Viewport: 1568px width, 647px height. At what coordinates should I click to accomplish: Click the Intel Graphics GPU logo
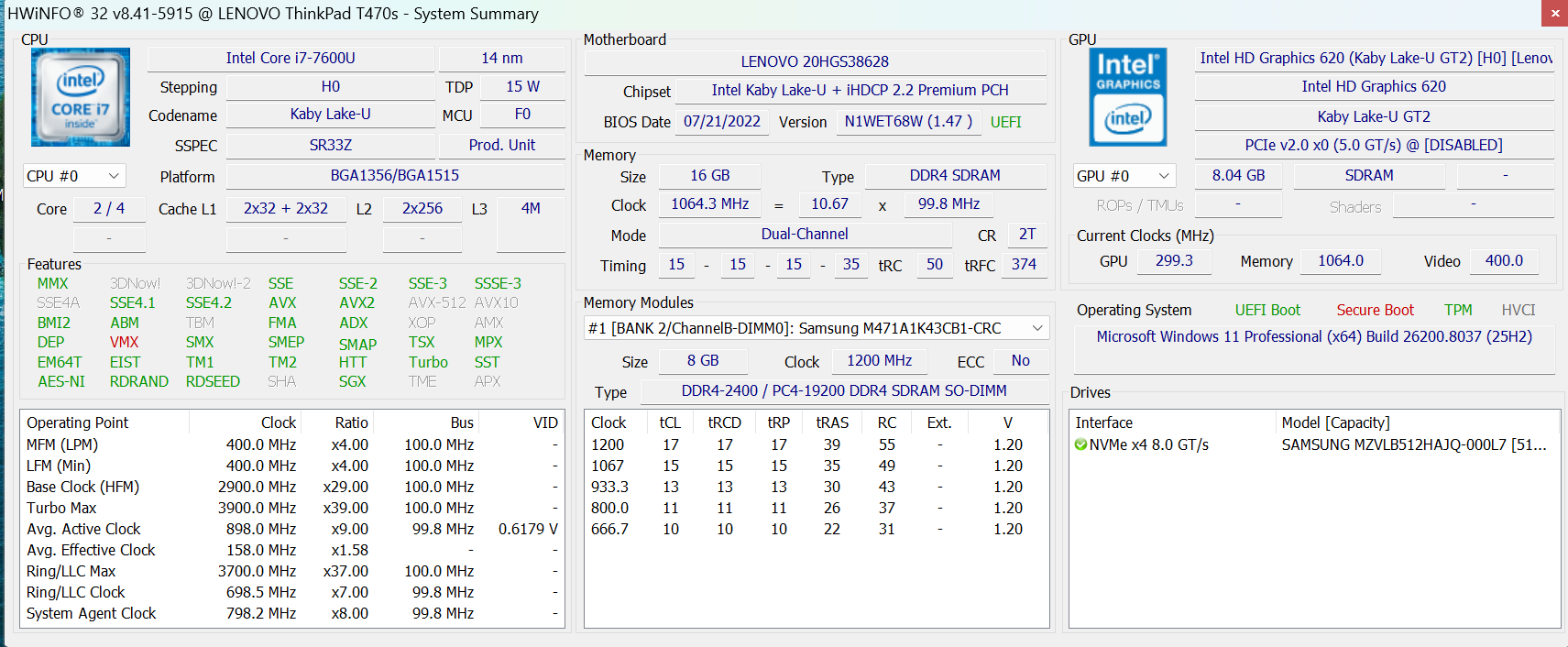click(1128, 97)
